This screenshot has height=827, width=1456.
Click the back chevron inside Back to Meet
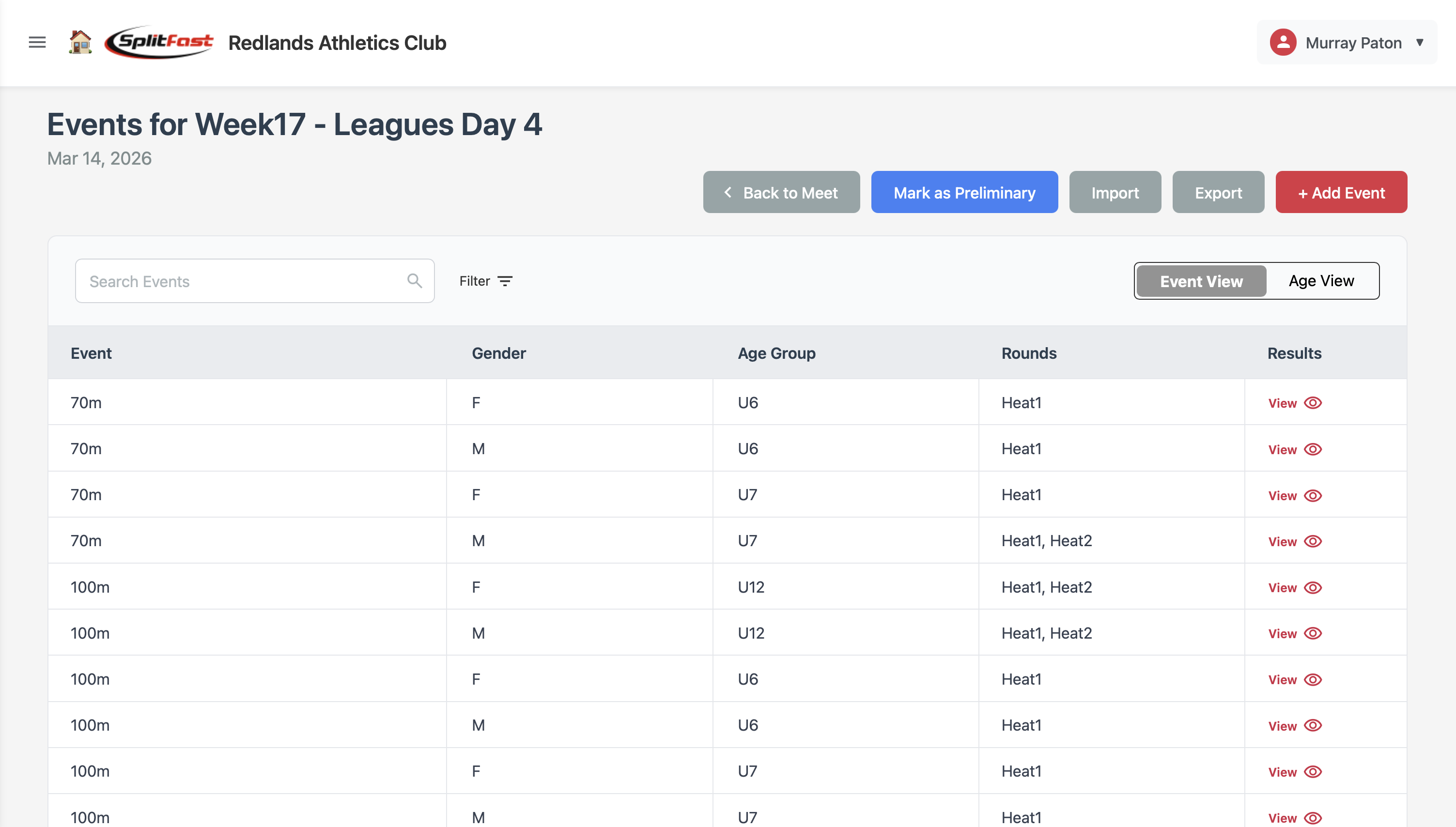728,193
